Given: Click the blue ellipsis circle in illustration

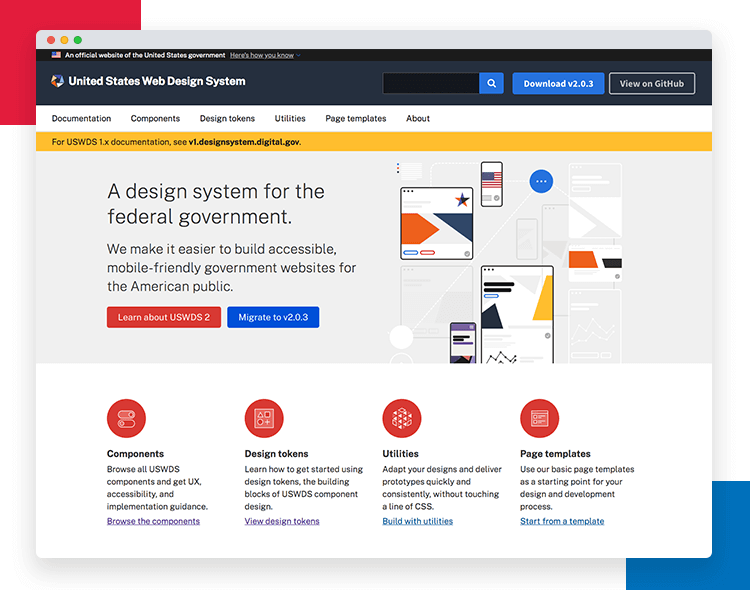Looking at the screenshot, I should (x=541, y=181).
